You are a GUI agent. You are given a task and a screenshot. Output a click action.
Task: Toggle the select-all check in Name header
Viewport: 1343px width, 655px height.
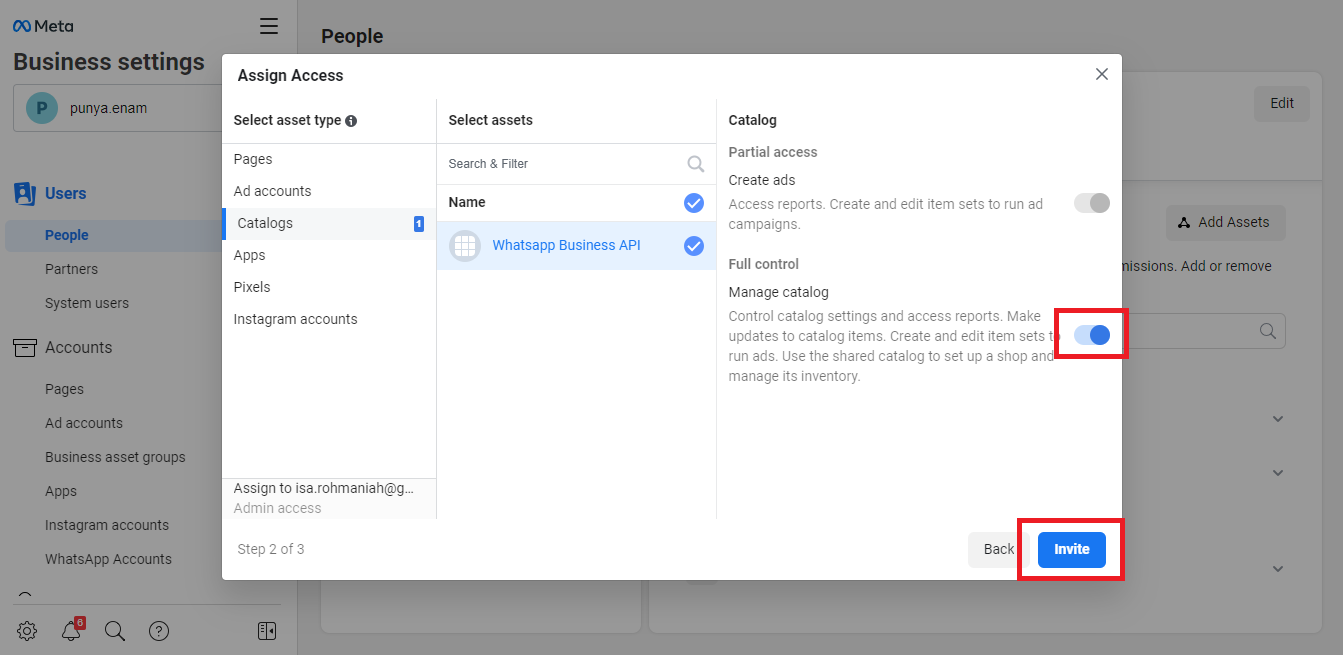[x=694, y=203]
